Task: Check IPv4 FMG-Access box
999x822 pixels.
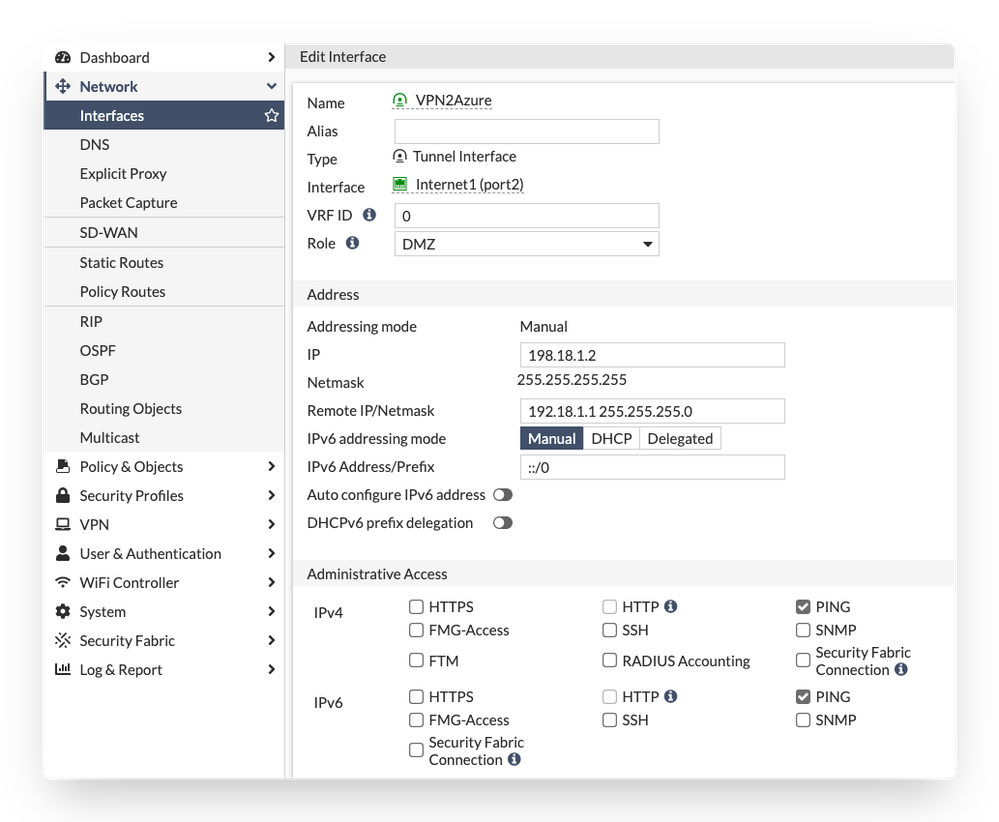Action: click(416, 630)
